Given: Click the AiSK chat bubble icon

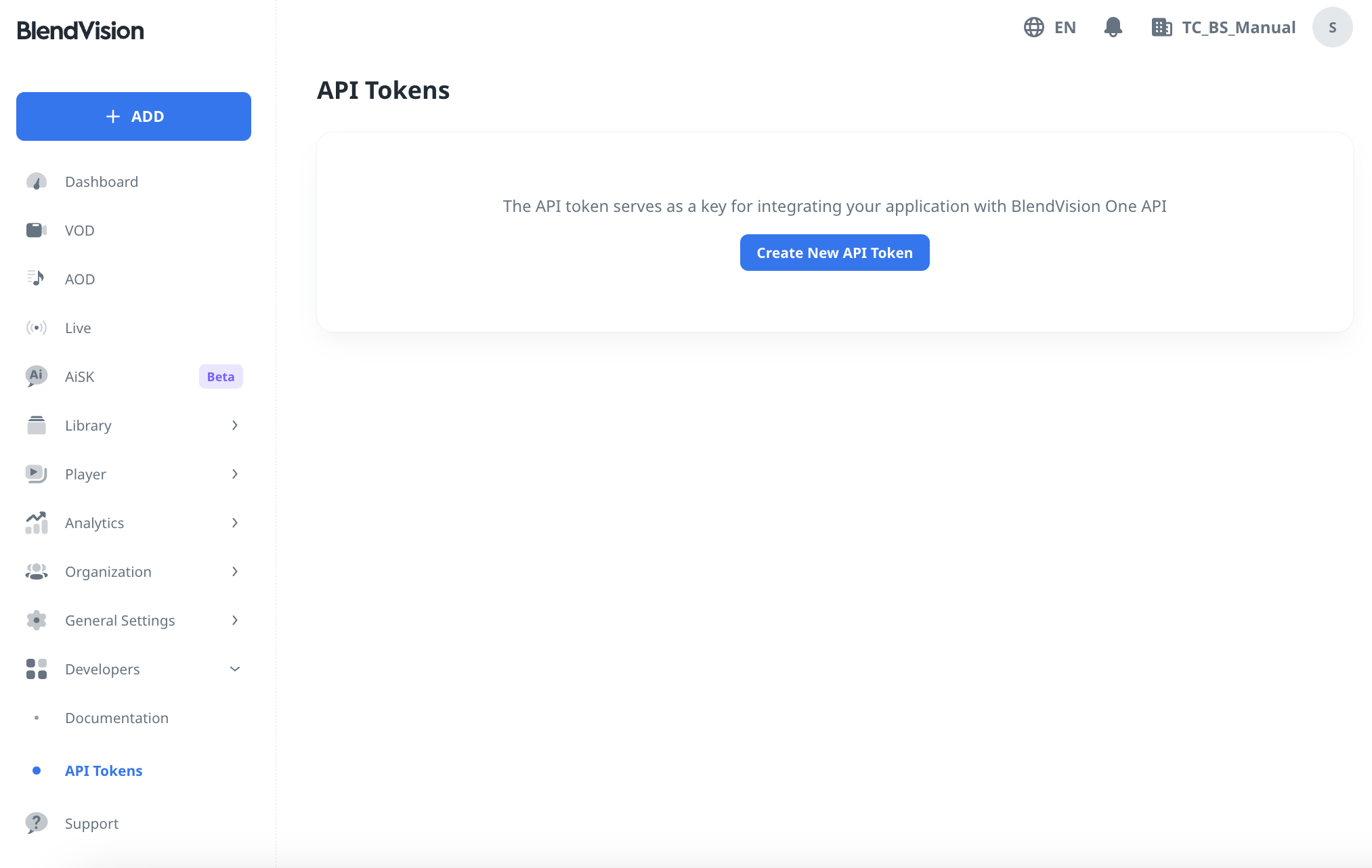Looking at the screenshot, I should tap(36, 376).
